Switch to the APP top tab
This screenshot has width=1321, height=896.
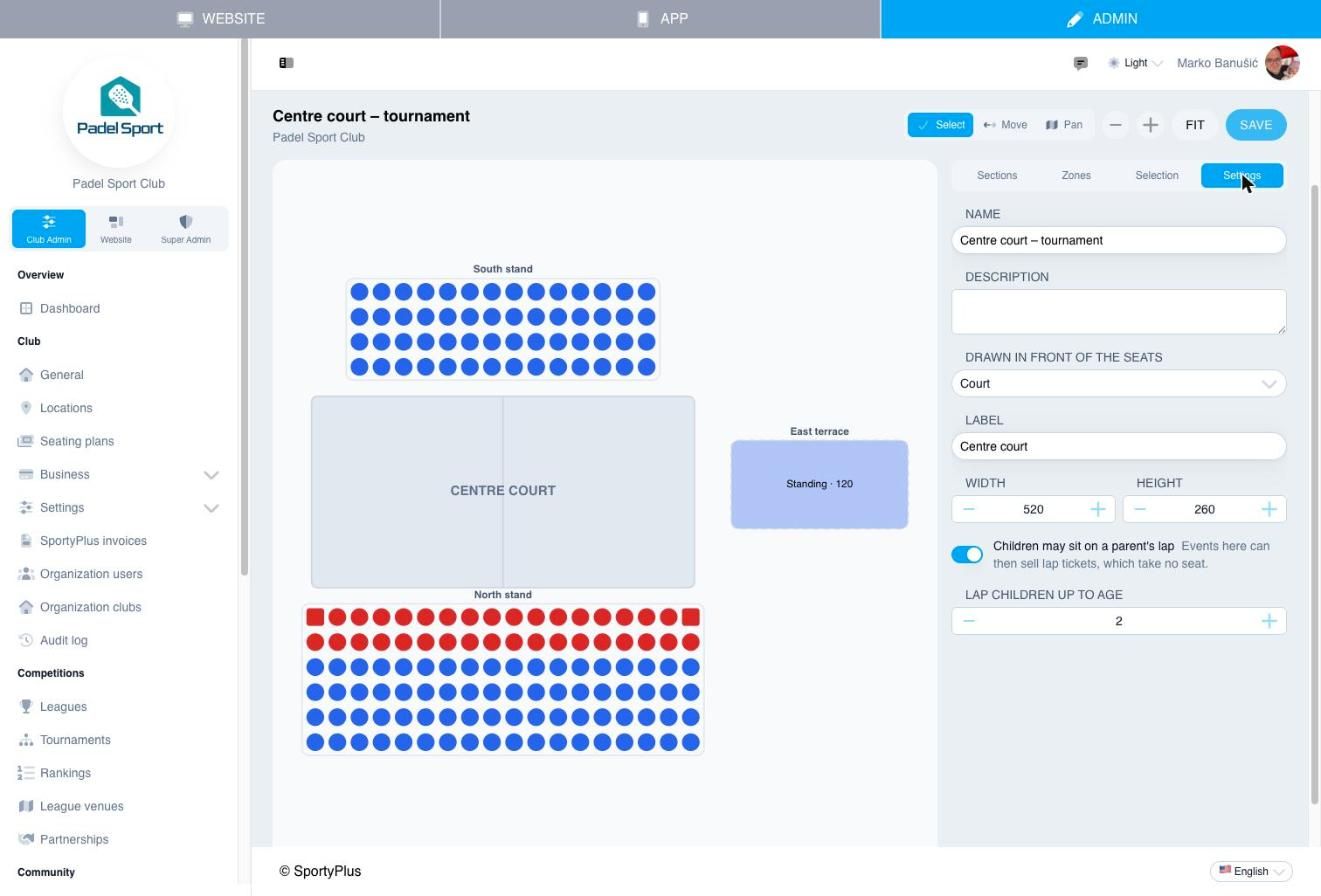click(x=661, y=19)
